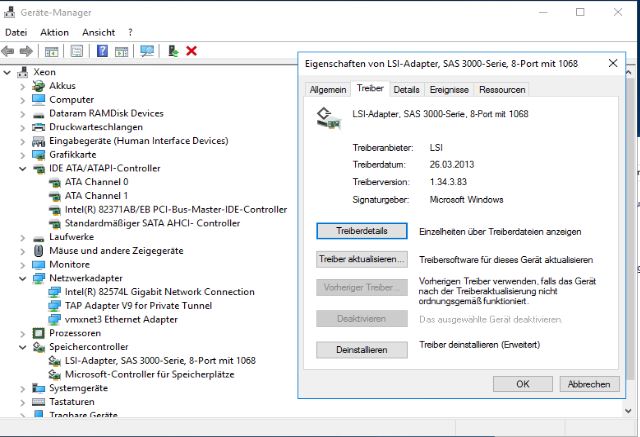640x437 pixels.
Task: Collapse the Netzwerkadapter node
Action: 23,278
